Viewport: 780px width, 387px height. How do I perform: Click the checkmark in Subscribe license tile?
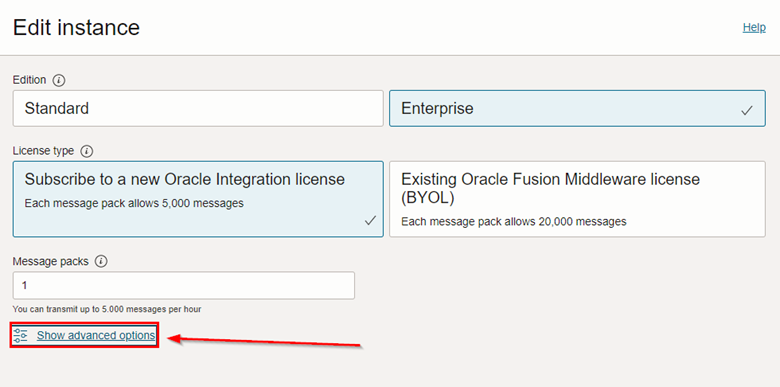[x=370, y=221]
